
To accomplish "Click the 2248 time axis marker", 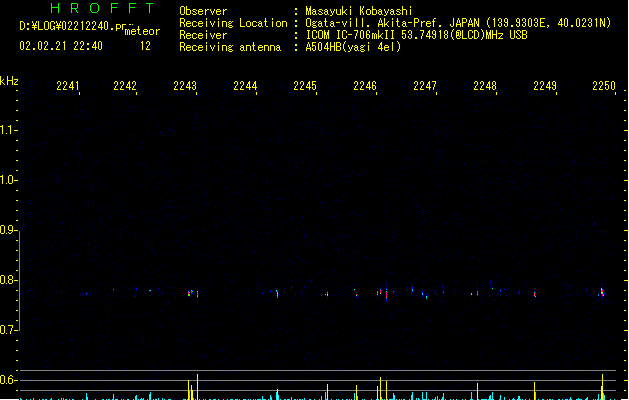I will pyautogui.click(x=485, y=85).
